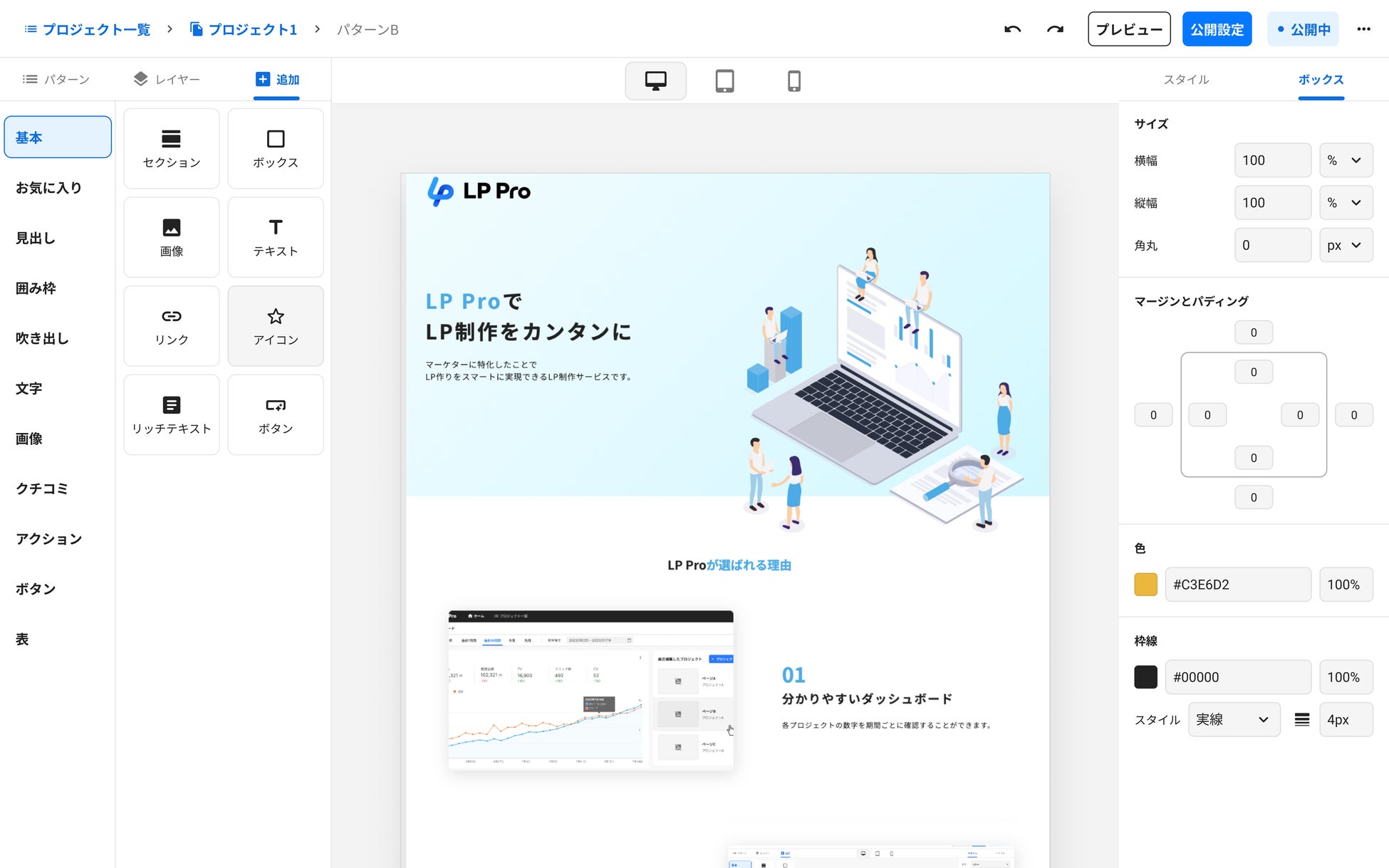Click the border width lines icon
The image size is (1389, 868).
(x=1301, y=720)
